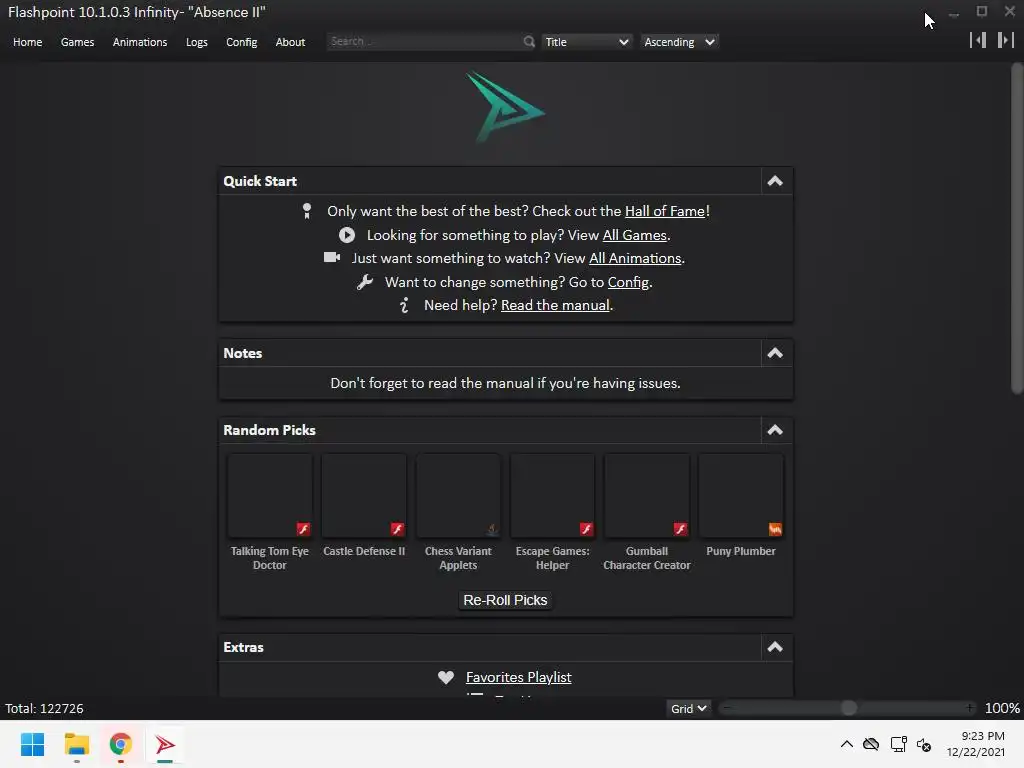
Task: Click the Re-Roll Picks button
Action: coord(505,600)
